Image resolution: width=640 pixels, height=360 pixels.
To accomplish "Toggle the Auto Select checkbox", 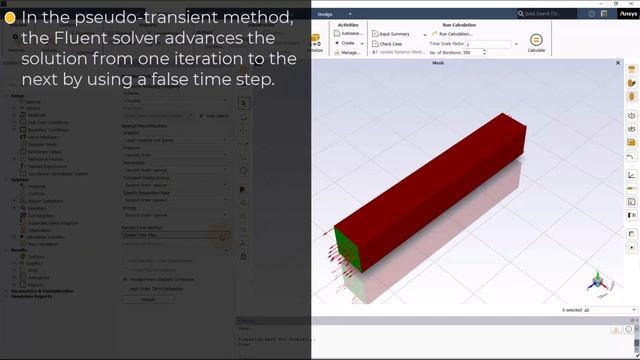I will [x=202, y=116].
